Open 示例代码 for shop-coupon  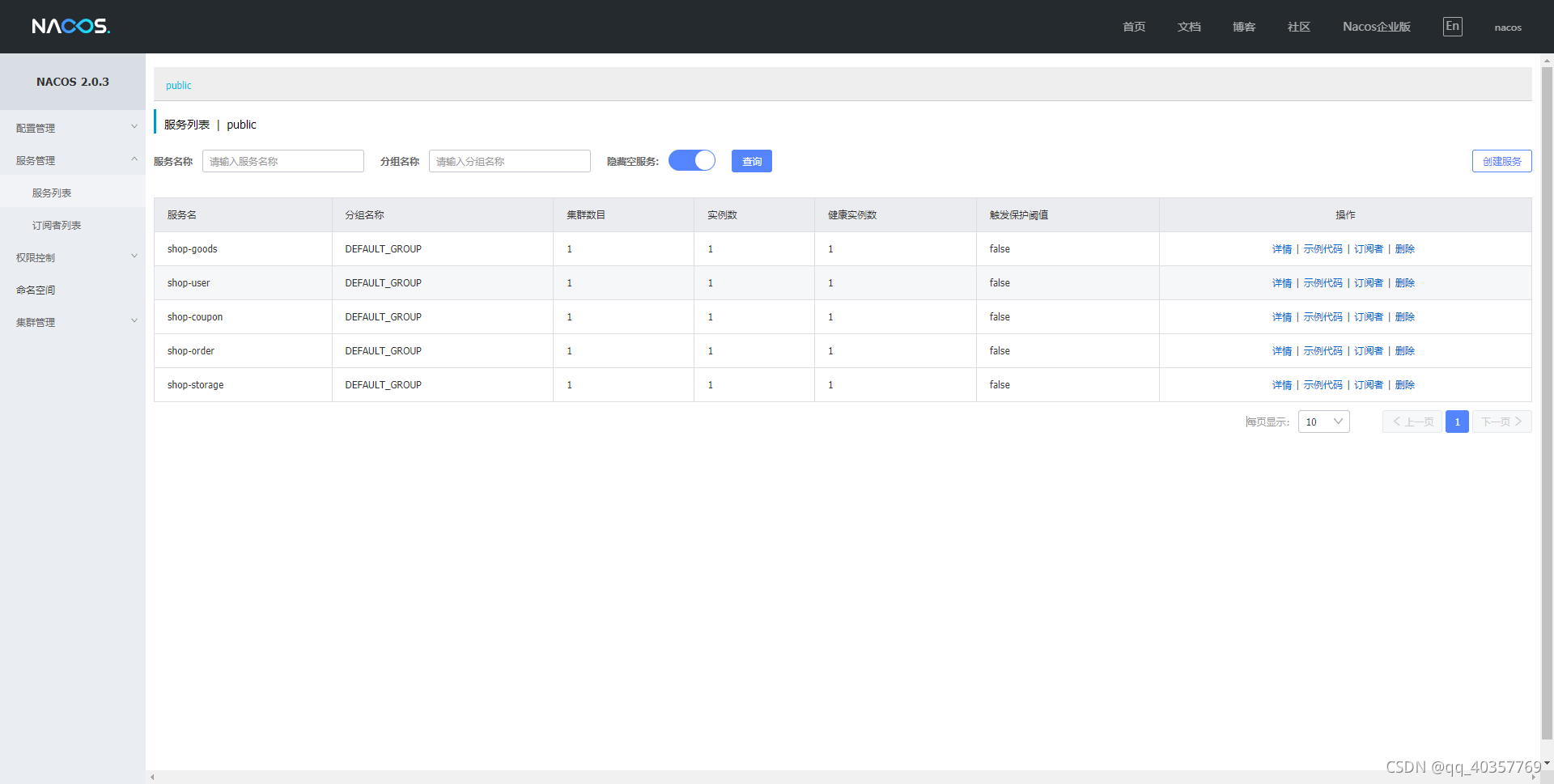(x=1323, y=317)
